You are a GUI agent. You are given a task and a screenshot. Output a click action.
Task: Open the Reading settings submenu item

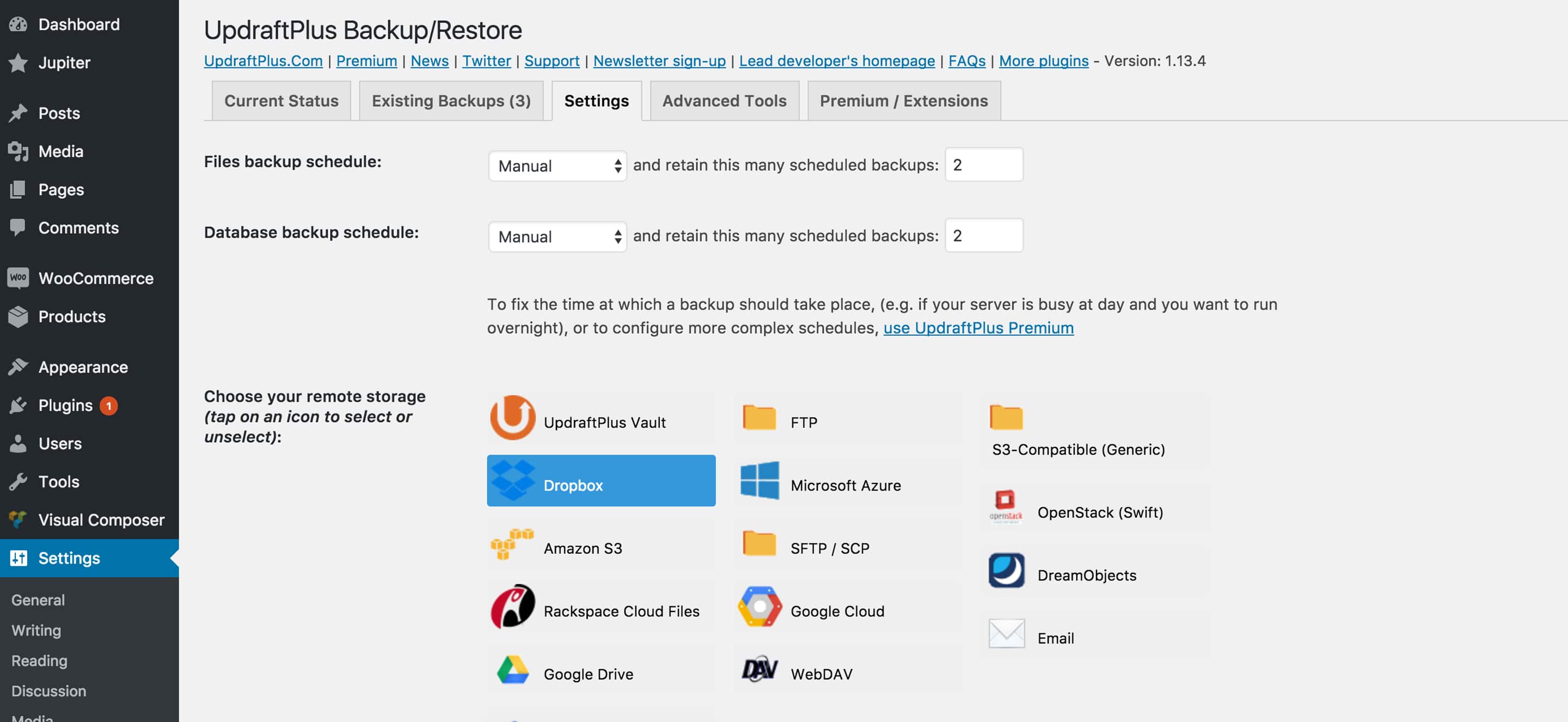(39, 660)
